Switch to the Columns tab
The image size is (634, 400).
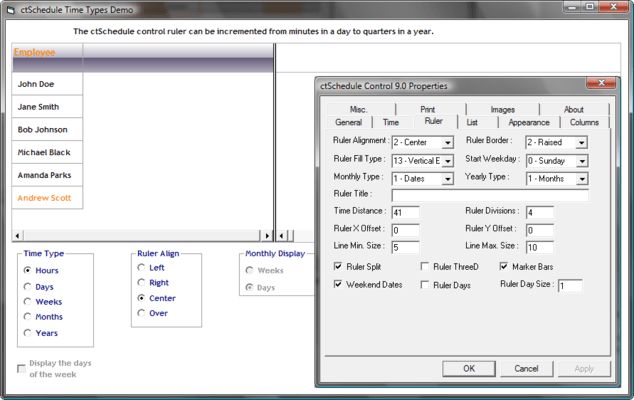coord(584,122)
